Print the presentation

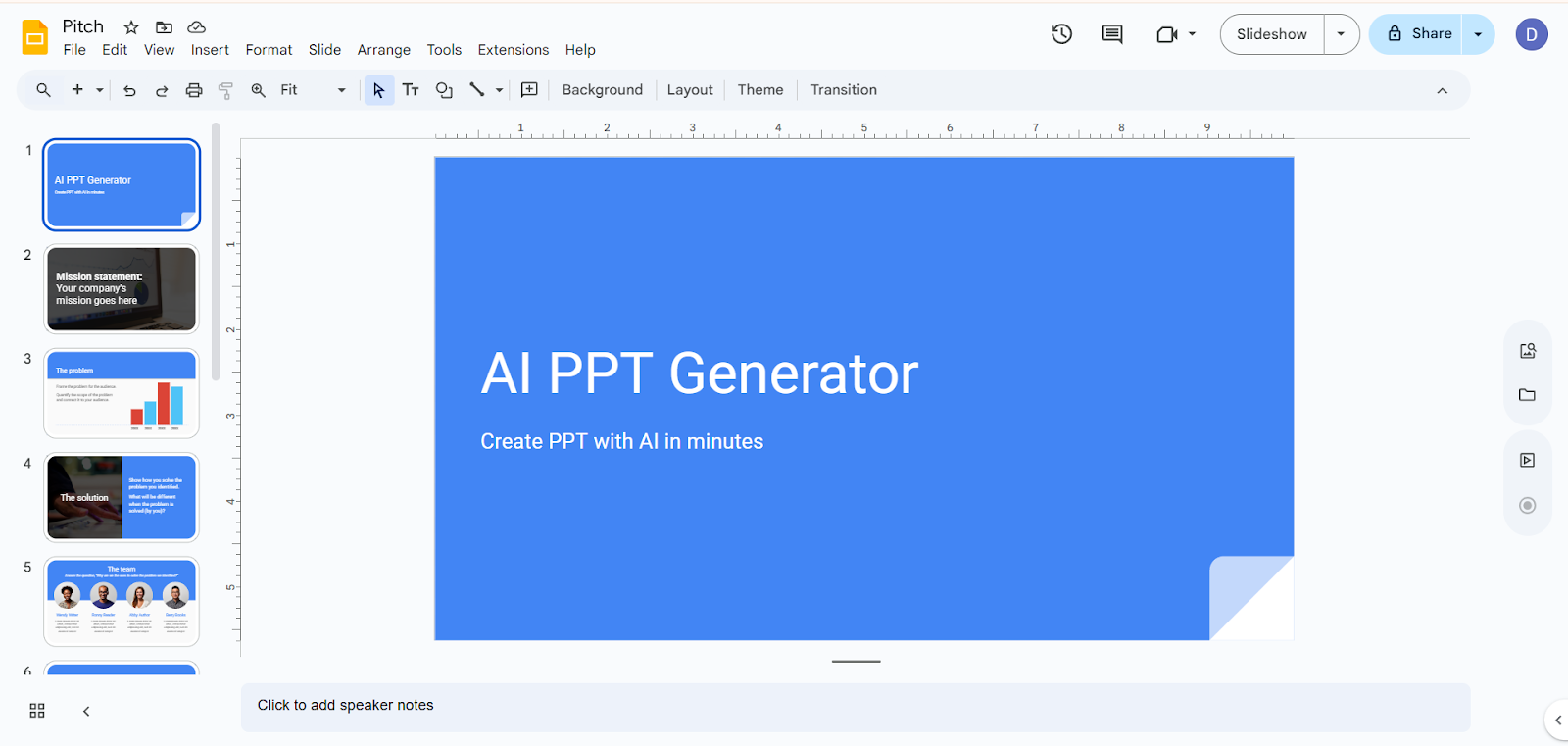[194, 90]
